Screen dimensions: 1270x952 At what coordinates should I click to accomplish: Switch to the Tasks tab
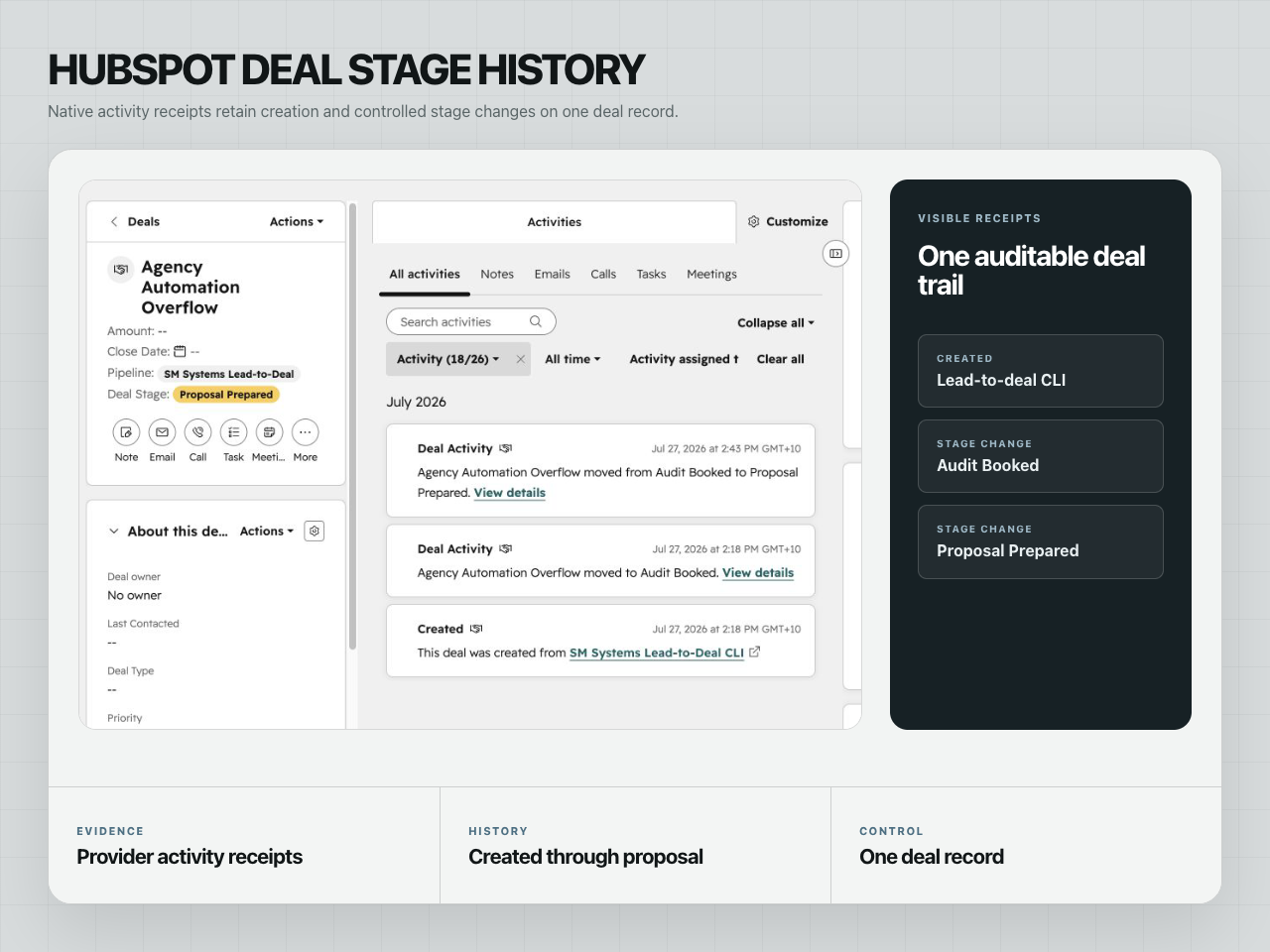click(651, 275)
